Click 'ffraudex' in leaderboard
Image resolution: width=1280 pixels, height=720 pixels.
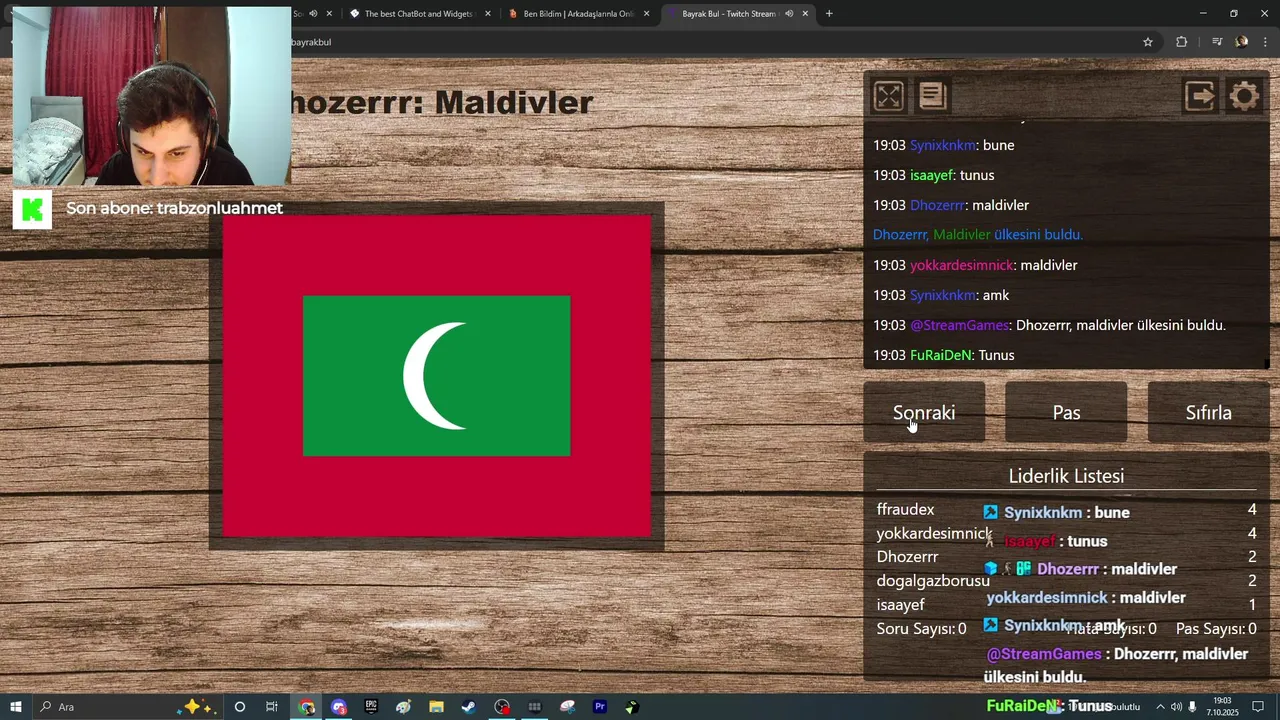point(906,510)
